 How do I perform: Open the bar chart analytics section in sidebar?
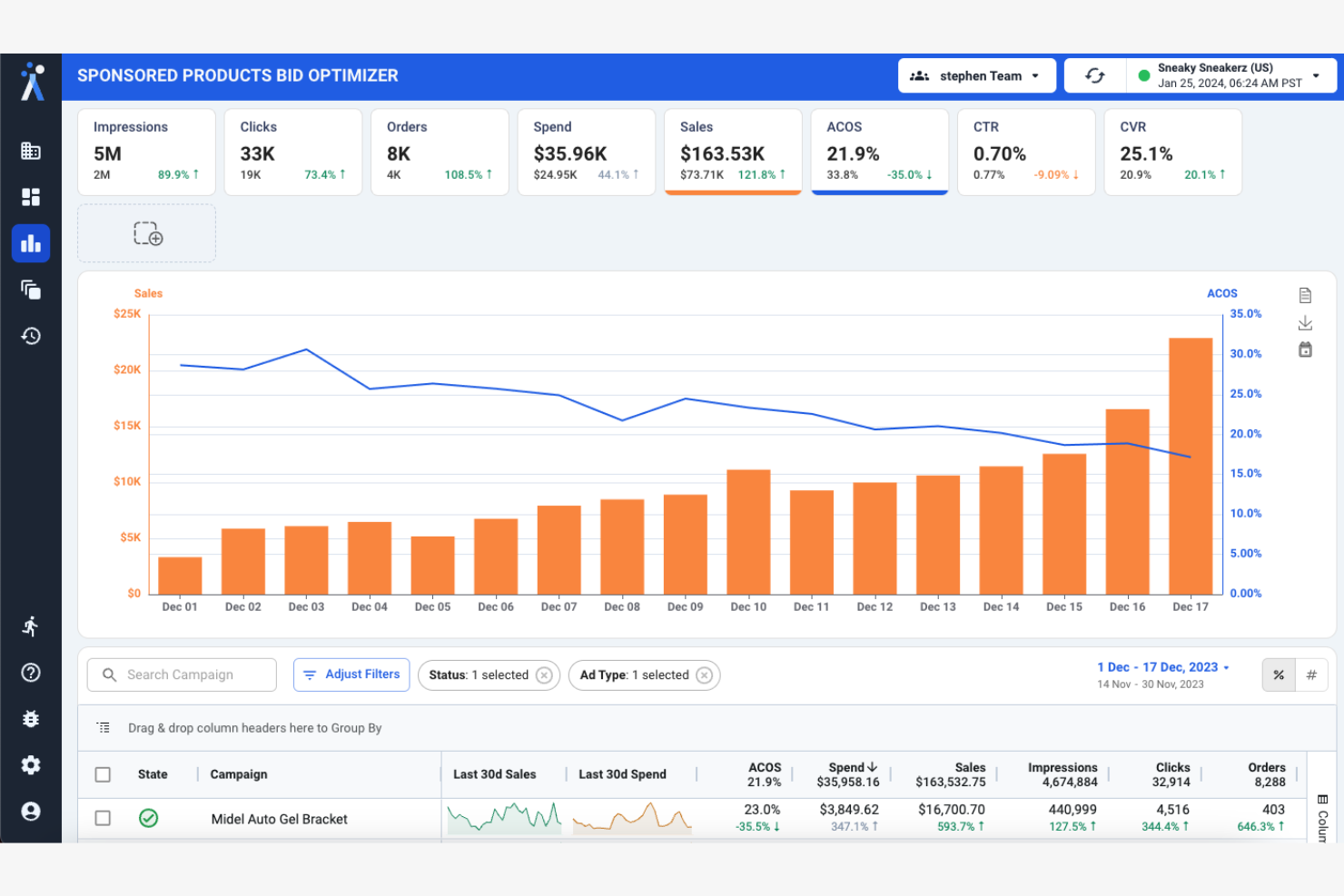tap(31, 243)
